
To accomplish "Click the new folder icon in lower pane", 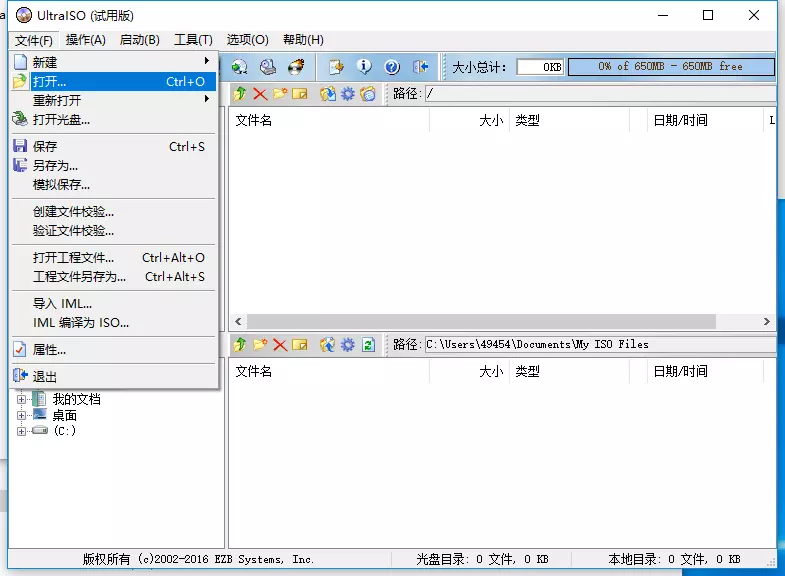I will [x=260, y=344].
